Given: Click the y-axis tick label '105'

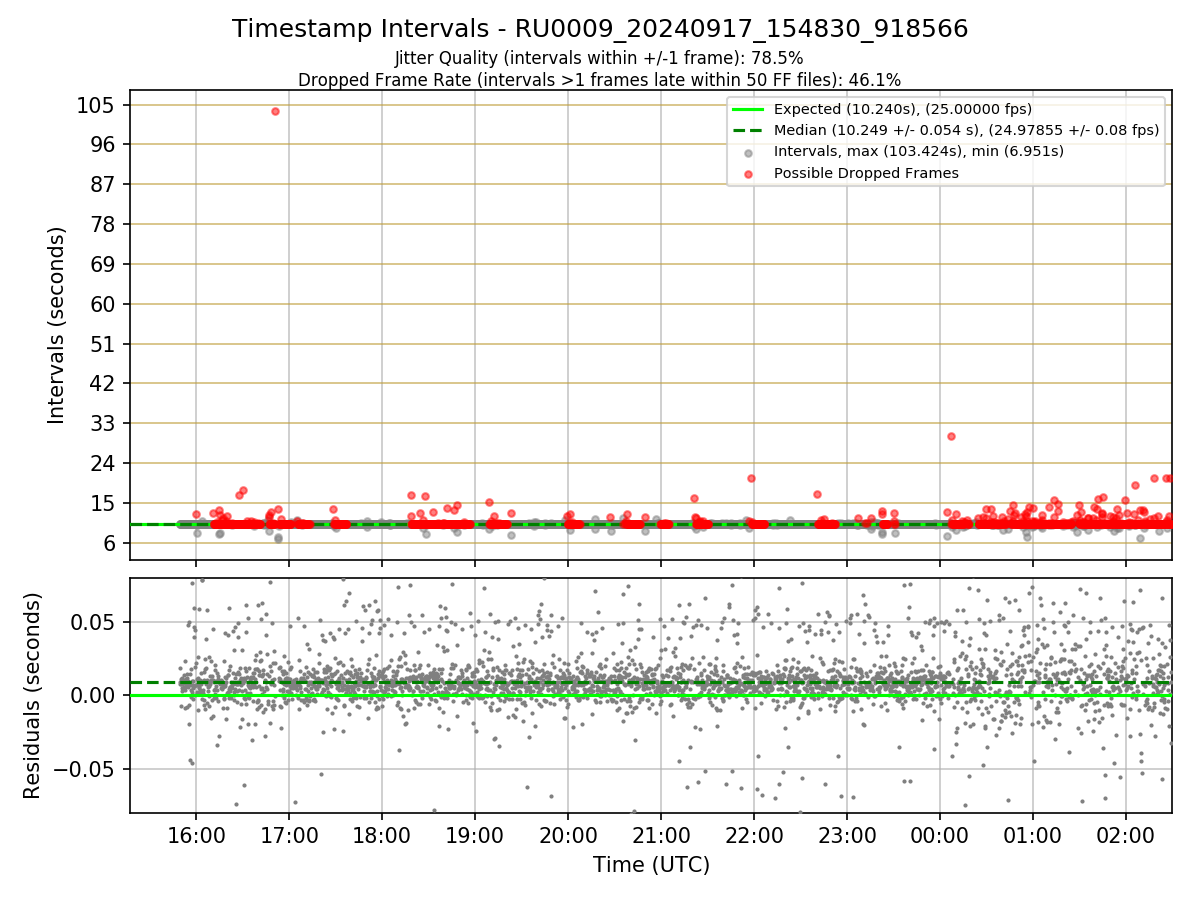Looking at the screenshot, I should [x=95, y=105].
